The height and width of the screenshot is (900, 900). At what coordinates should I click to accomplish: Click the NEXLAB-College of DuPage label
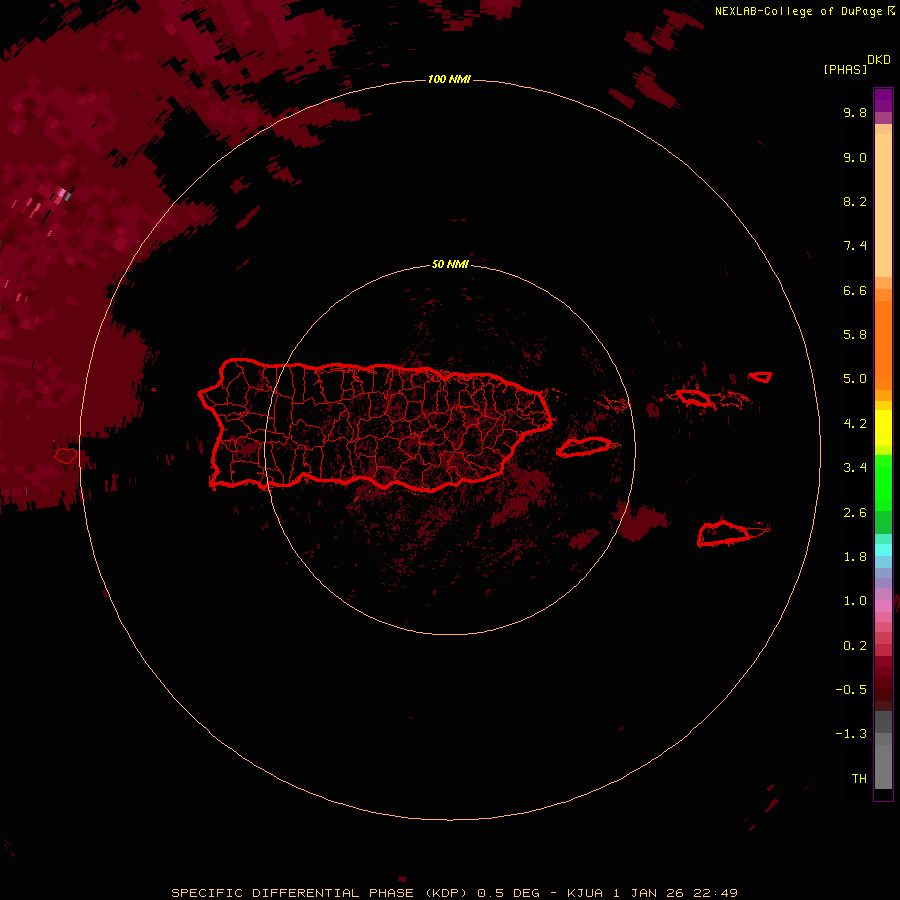798,11
